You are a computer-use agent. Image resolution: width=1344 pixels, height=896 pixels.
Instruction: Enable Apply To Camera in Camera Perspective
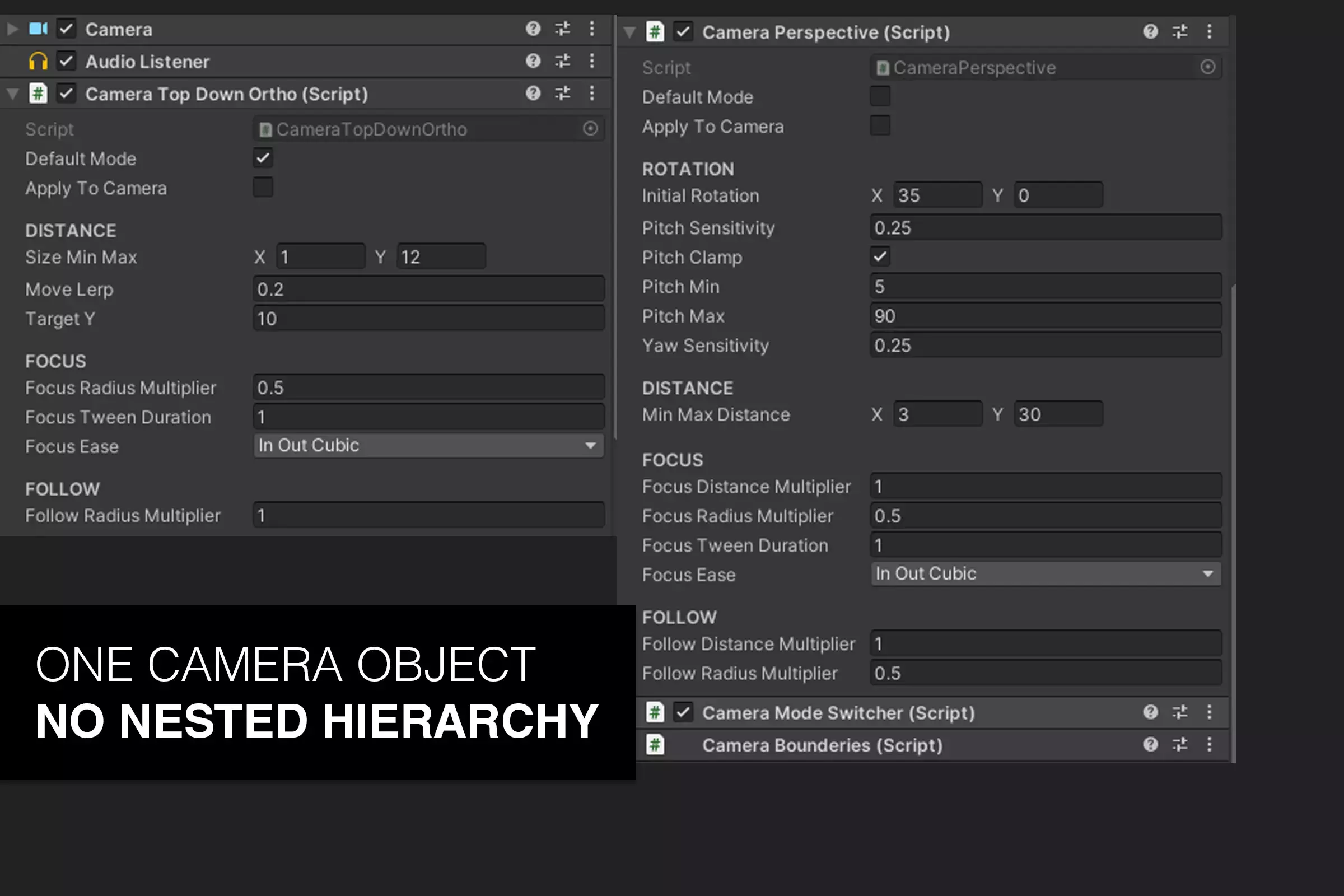click(x=880, y=125)
